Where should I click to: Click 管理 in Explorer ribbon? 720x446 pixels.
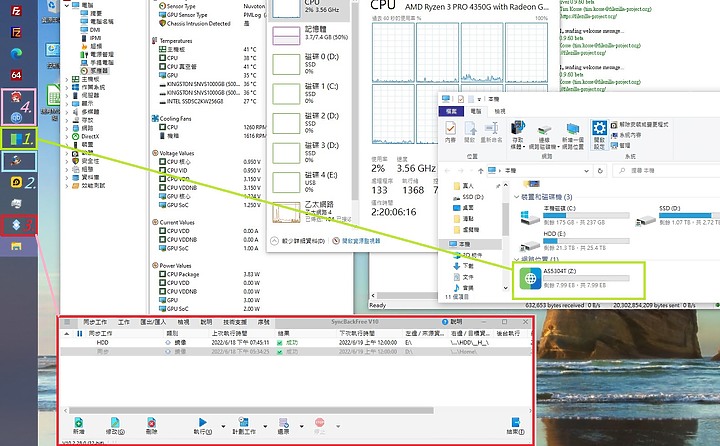(620, 145)
